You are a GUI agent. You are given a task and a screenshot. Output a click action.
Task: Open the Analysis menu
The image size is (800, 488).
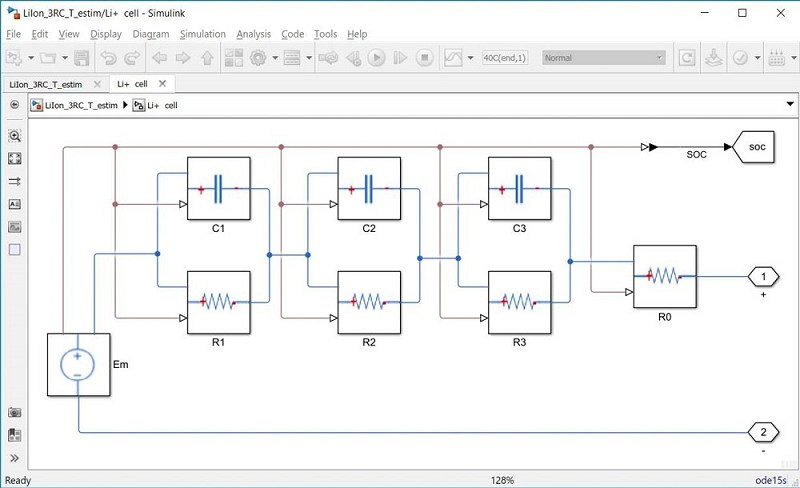pyautogui.click(x=253, y=34)
